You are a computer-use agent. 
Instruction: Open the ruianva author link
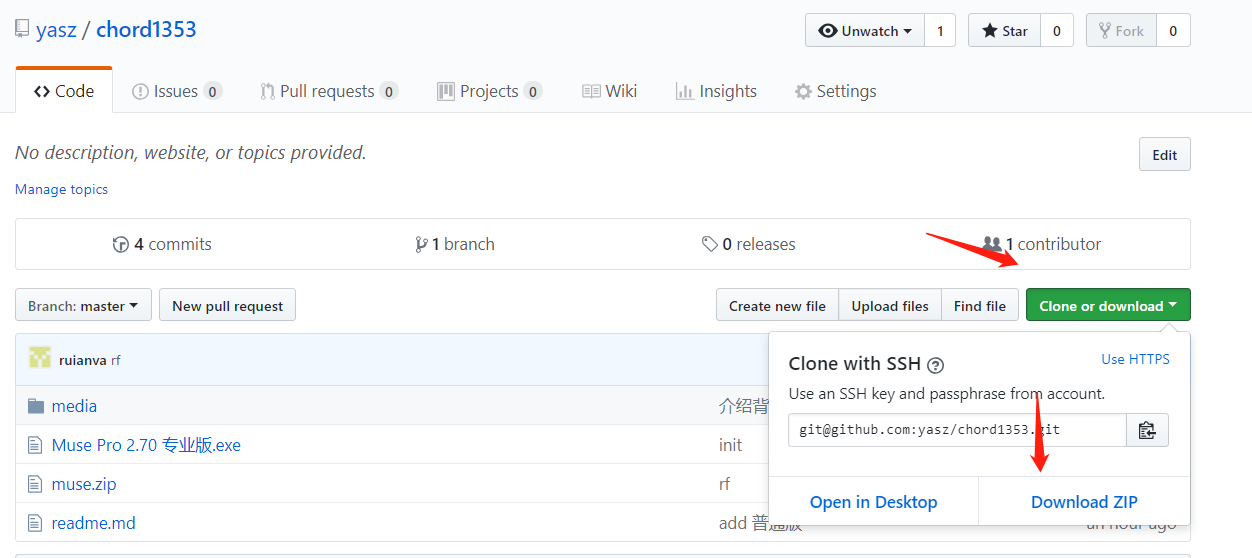(83, 360)
